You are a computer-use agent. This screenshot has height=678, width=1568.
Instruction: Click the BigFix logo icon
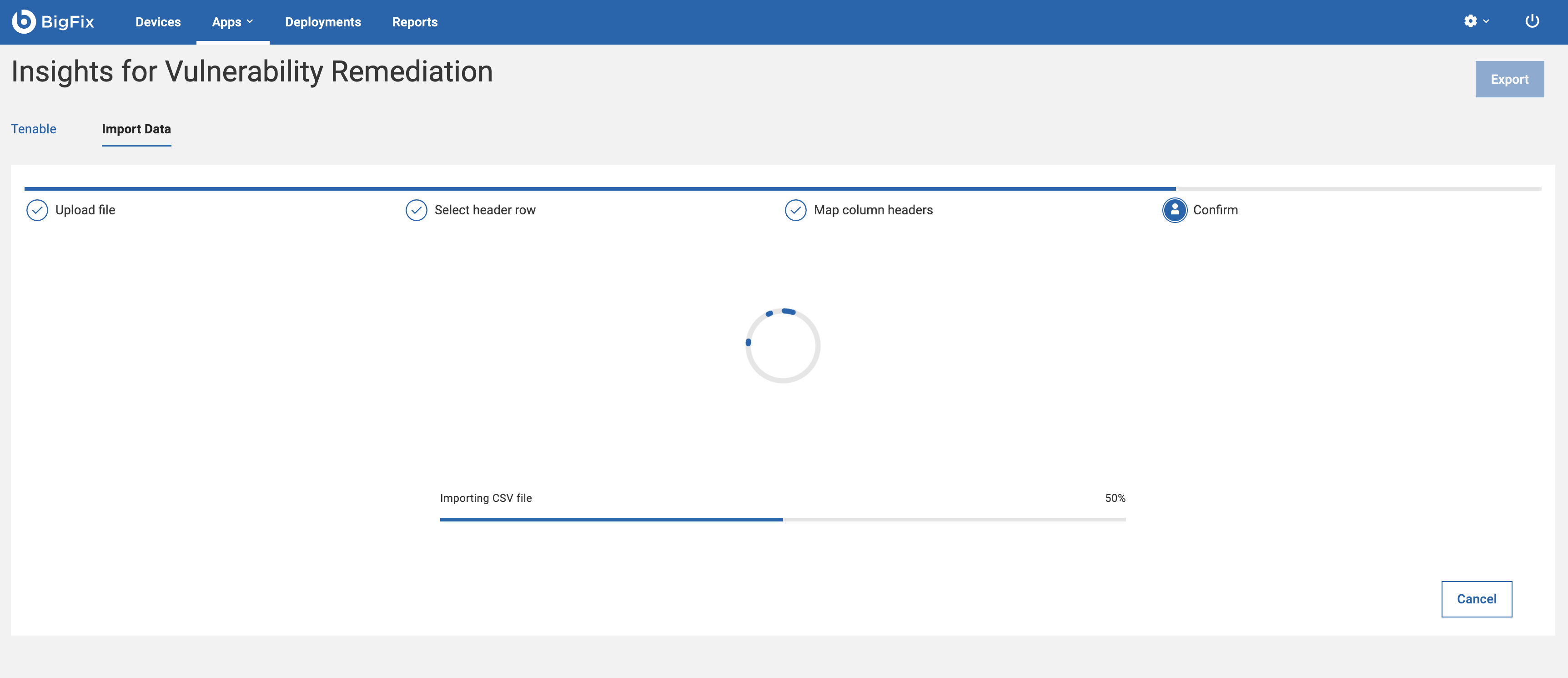click(24, 22)
